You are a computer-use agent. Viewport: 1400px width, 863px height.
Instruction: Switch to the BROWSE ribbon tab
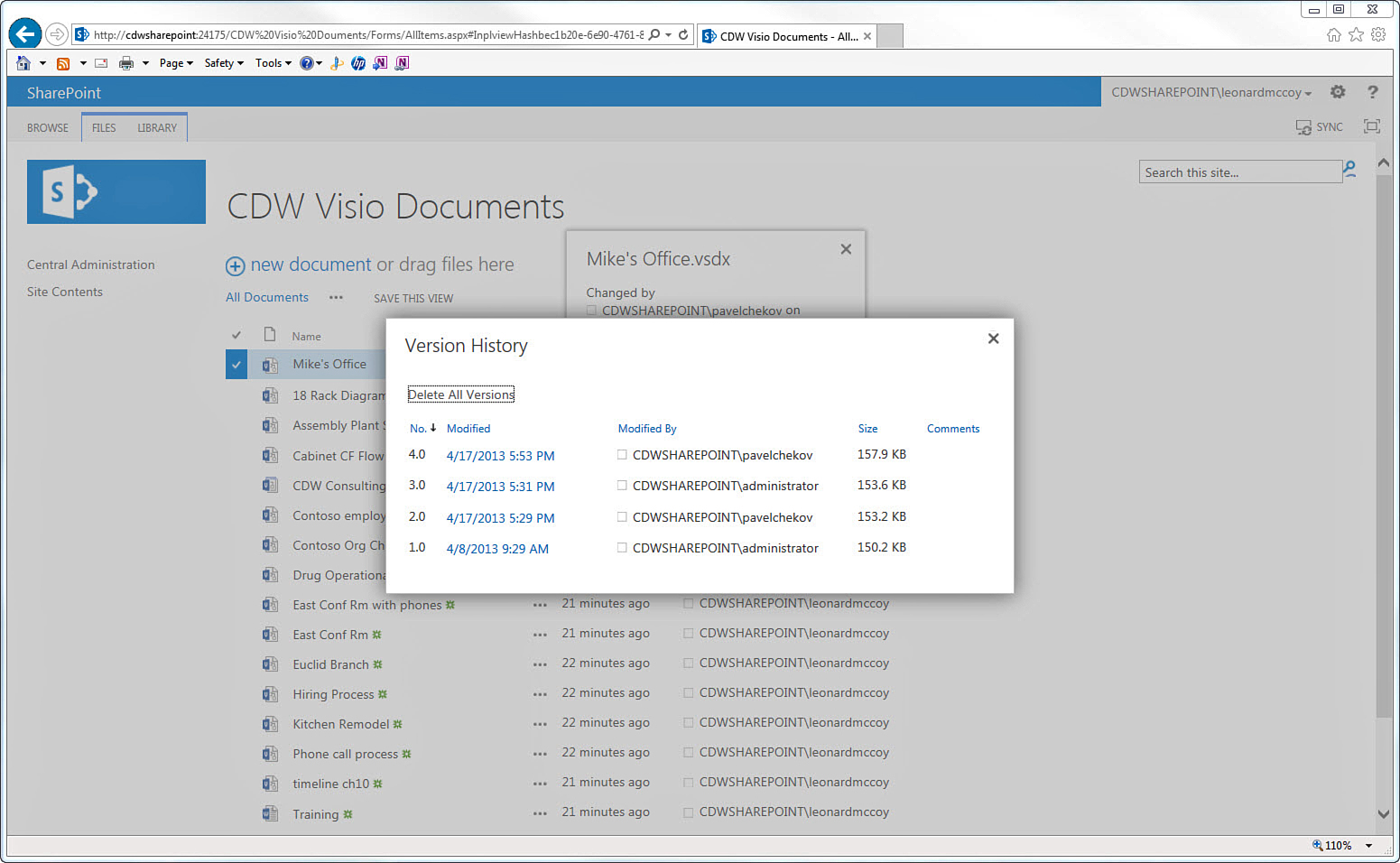click(48, 128)
